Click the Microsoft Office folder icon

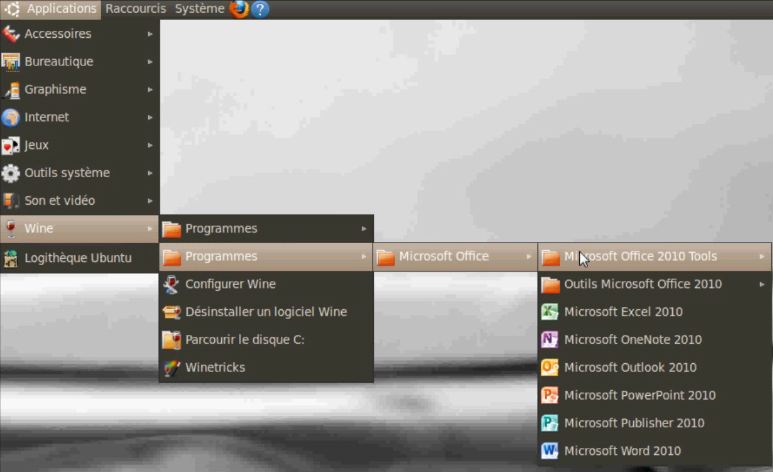tap(386, 257)
